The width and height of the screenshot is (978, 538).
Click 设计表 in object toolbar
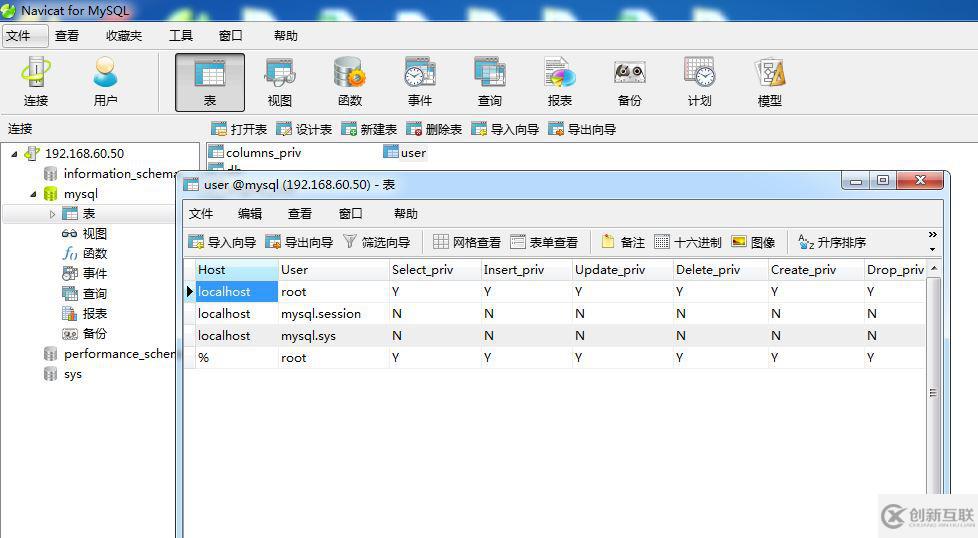point(304,129)
